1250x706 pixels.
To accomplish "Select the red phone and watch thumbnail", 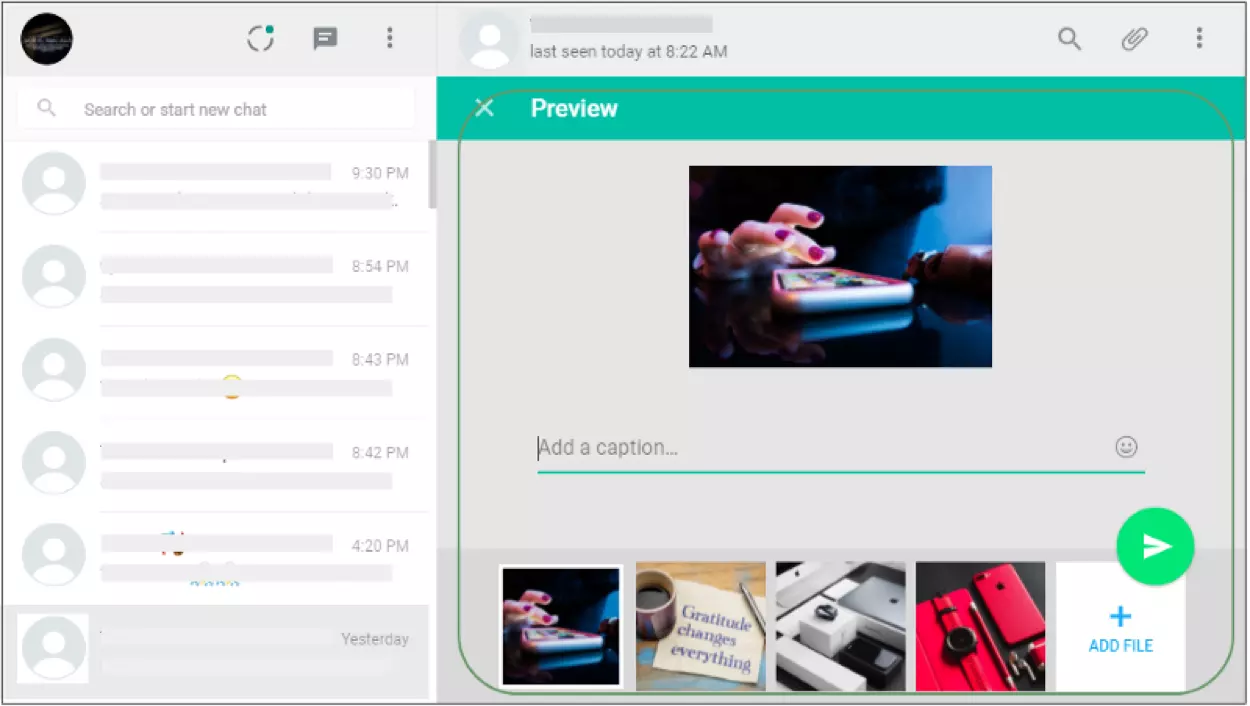I will [980, 626].
